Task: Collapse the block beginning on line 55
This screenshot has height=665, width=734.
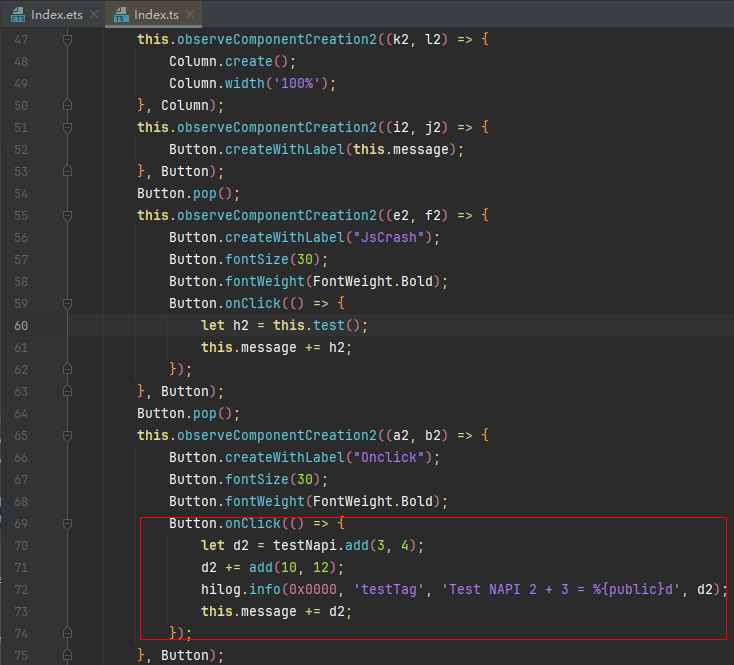Action: pos(67,215)
